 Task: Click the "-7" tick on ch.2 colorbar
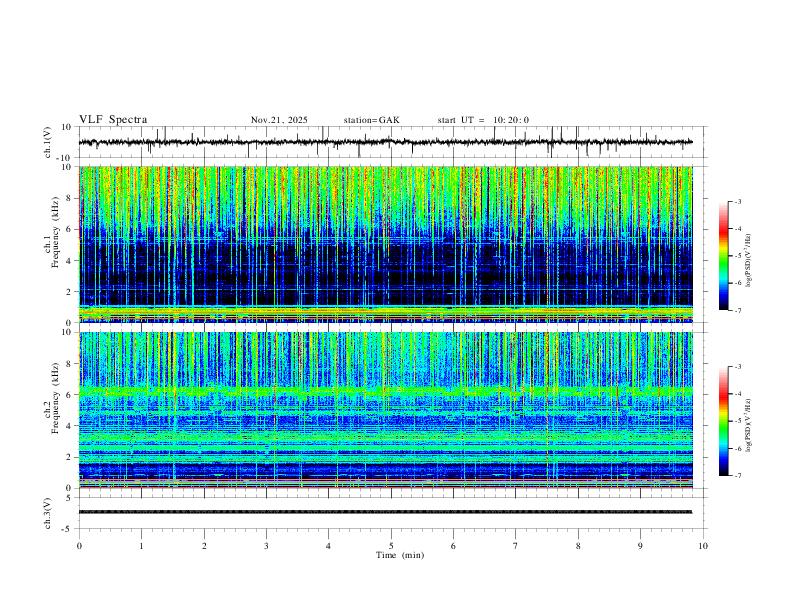(x=737, y=476)
